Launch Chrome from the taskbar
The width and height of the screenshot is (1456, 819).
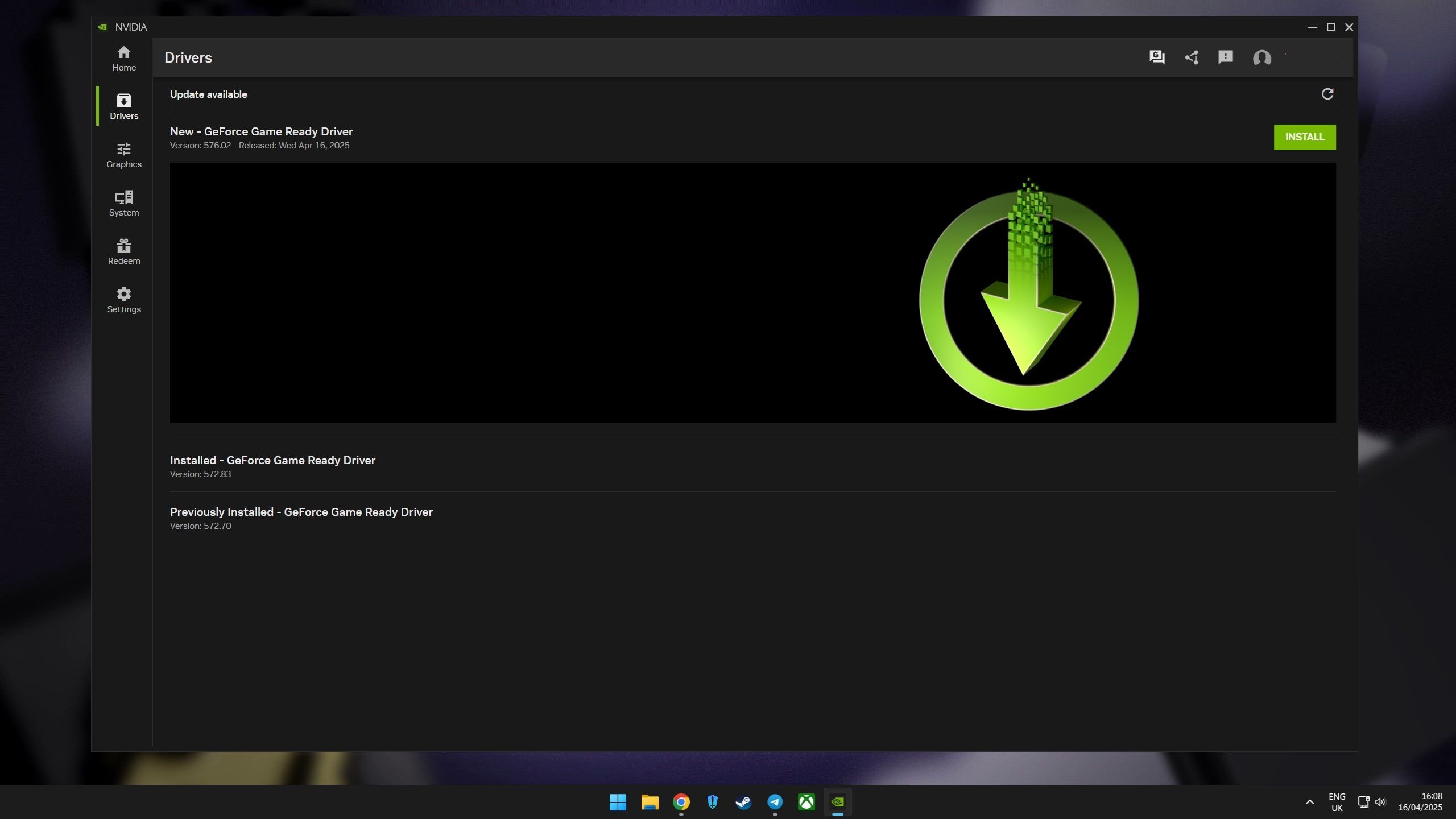click(x=681, y=802)
